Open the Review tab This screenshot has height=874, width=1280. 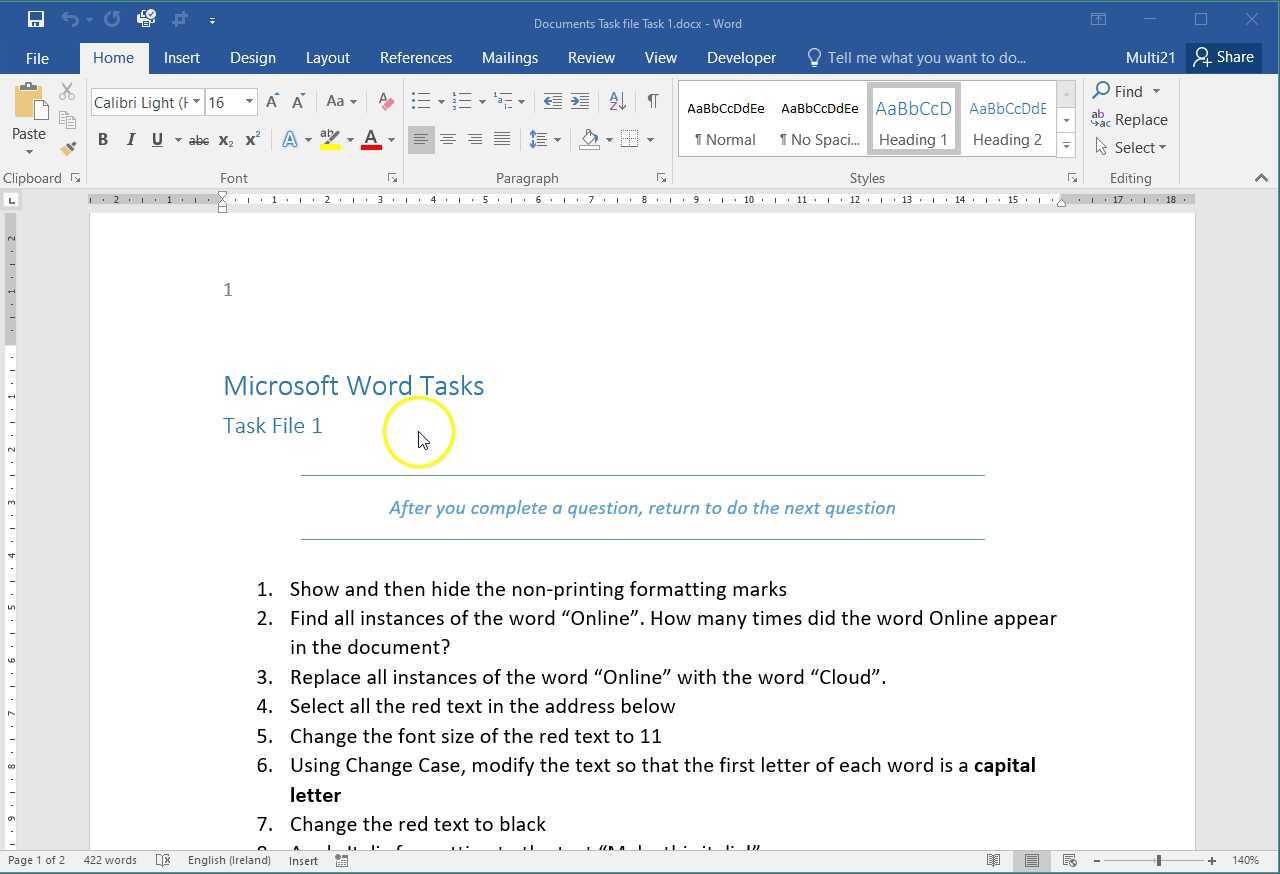[x=591, y=58]
